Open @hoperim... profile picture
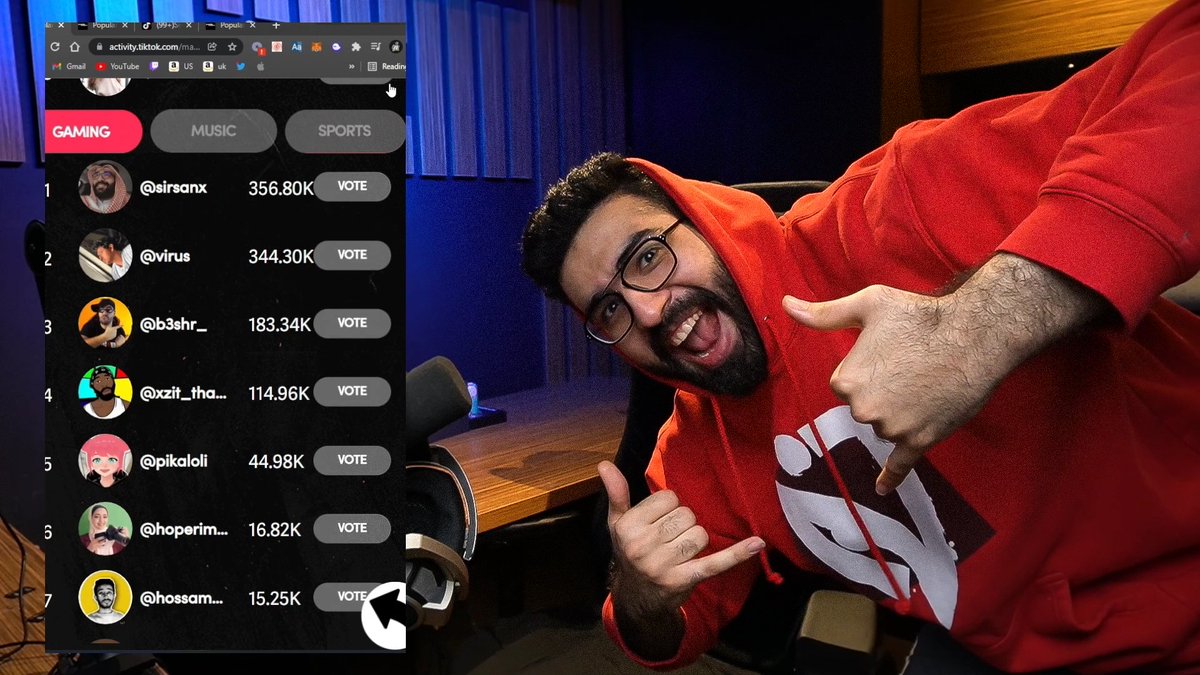Screen dimensions: 1200x675 105,528
